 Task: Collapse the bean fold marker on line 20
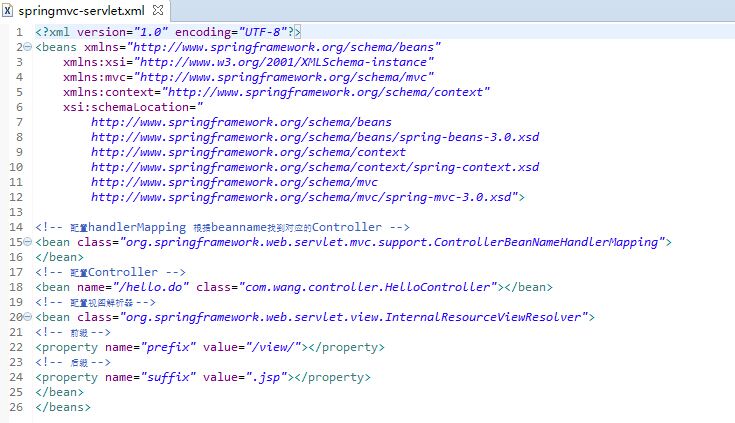click(x=28, y=317)
